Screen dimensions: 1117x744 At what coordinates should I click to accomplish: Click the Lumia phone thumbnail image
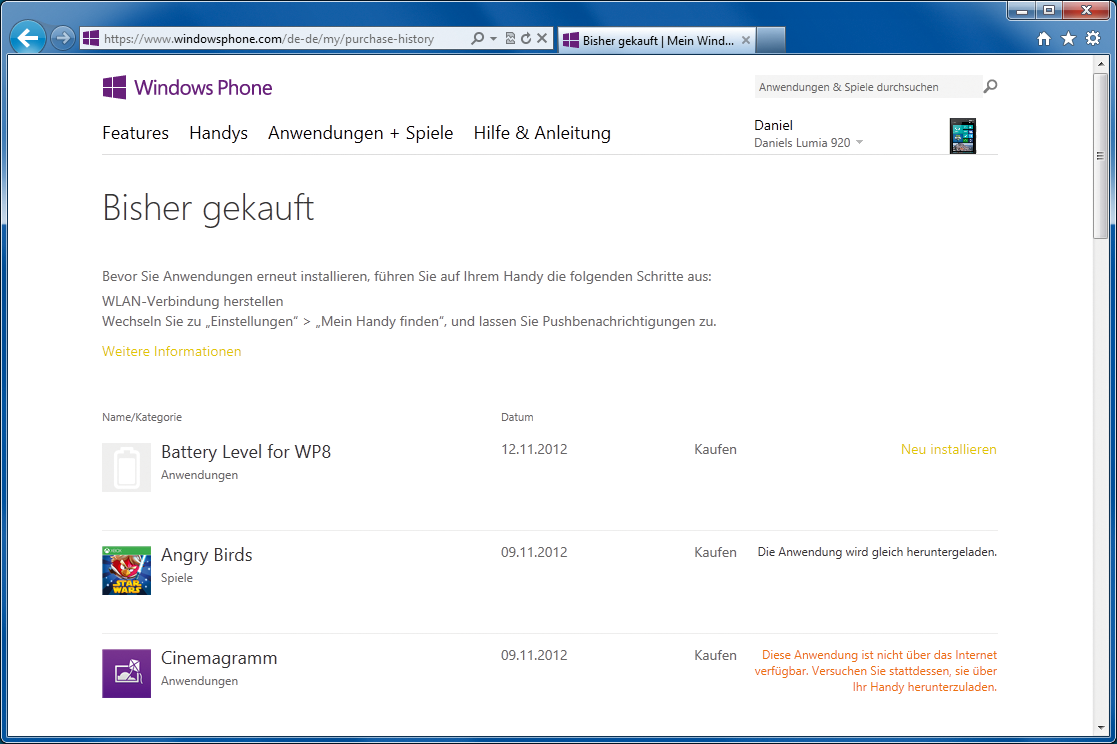[963, 136]
